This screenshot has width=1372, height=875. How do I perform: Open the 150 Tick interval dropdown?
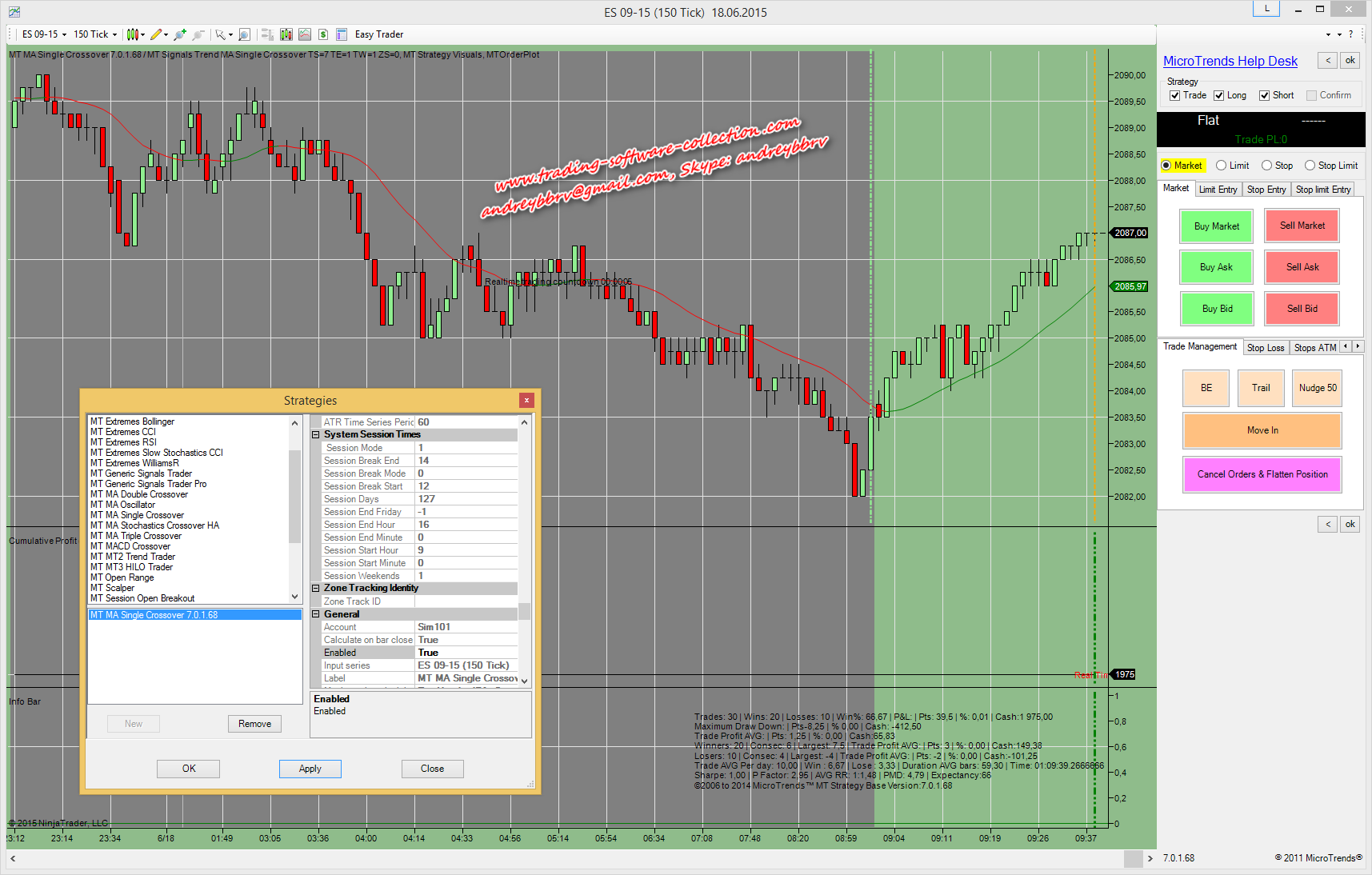click(95, 34)
